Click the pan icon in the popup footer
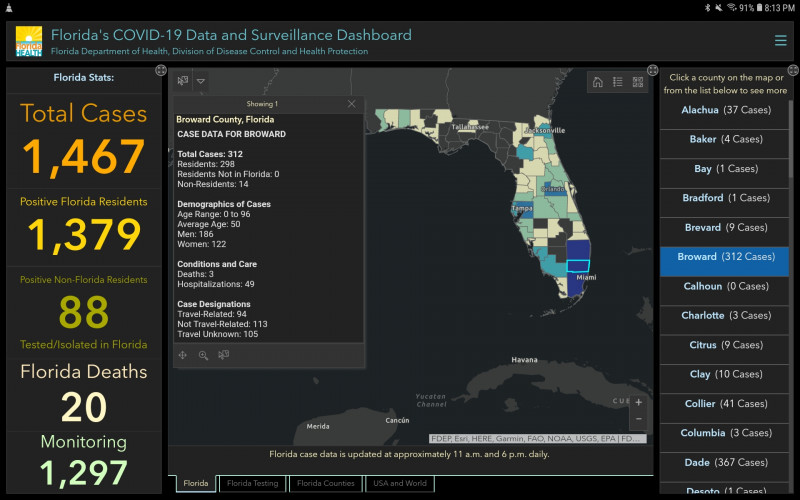Screen dimensions: 800x500 pyautogui.click(x=183, y=354)
